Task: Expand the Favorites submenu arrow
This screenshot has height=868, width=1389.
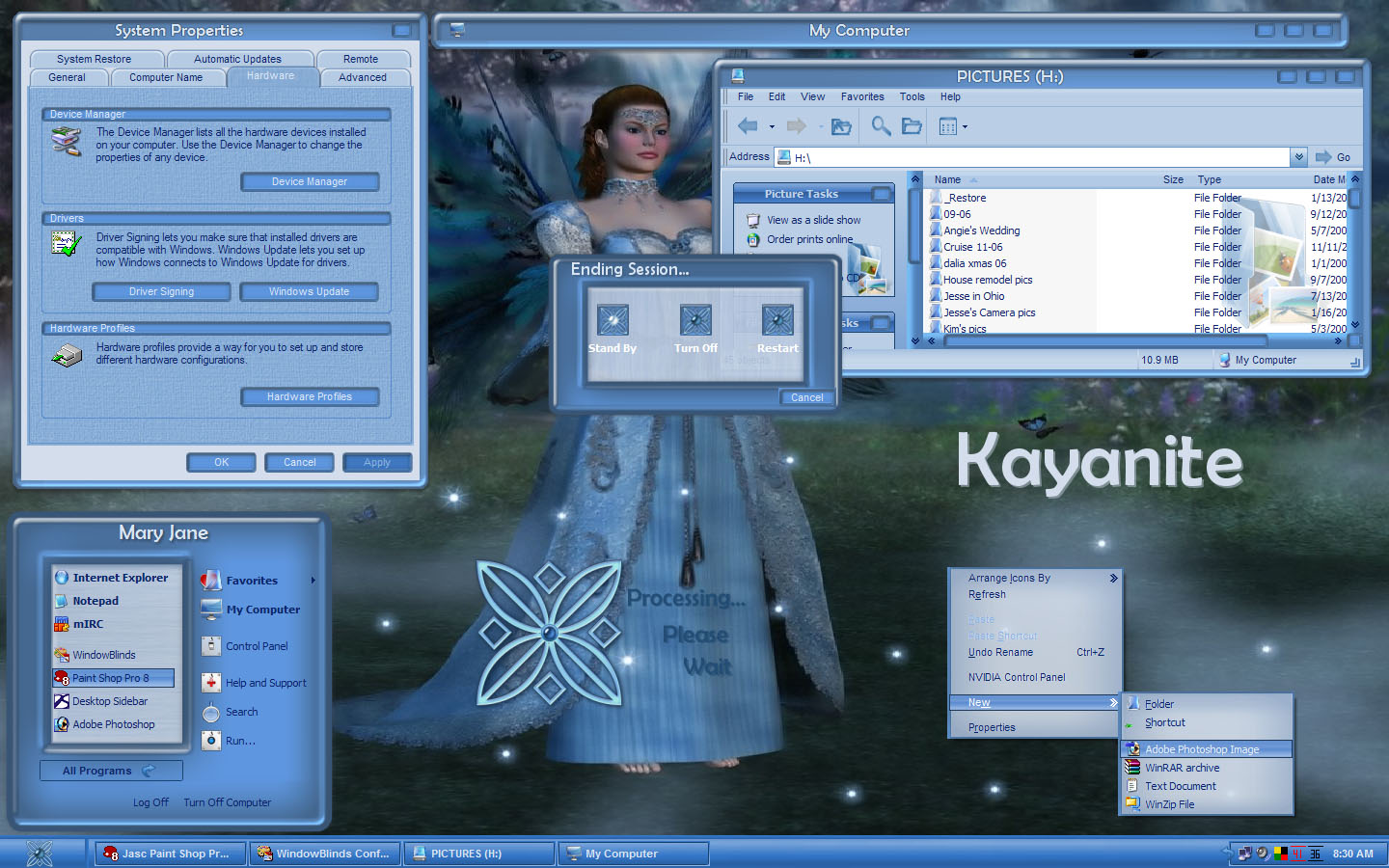Action: pyautogui.click(x=313, y=581)
